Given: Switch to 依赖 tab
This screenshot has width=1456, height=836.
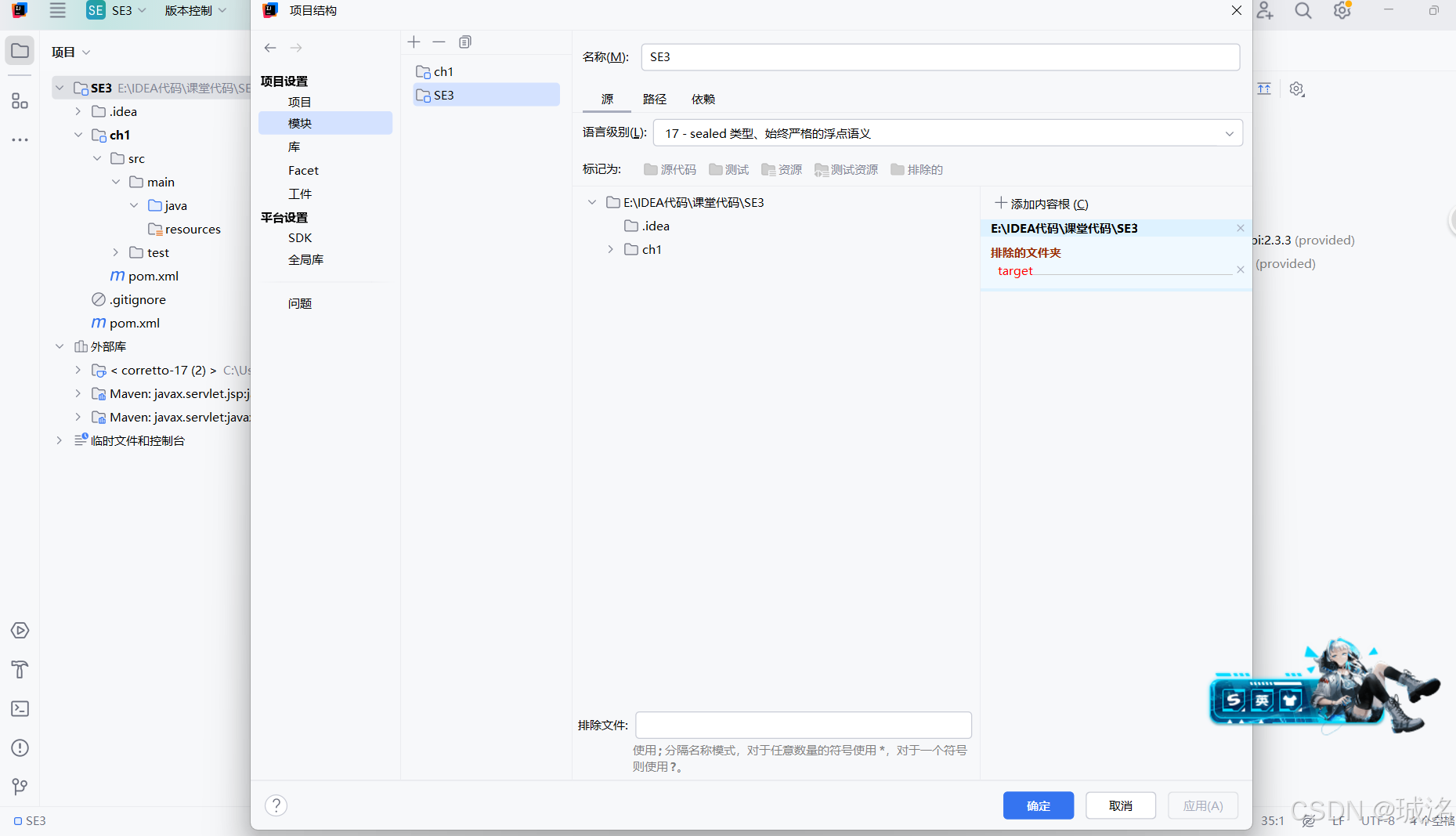Looking at the screenshot, I should (x=703, y=99).
